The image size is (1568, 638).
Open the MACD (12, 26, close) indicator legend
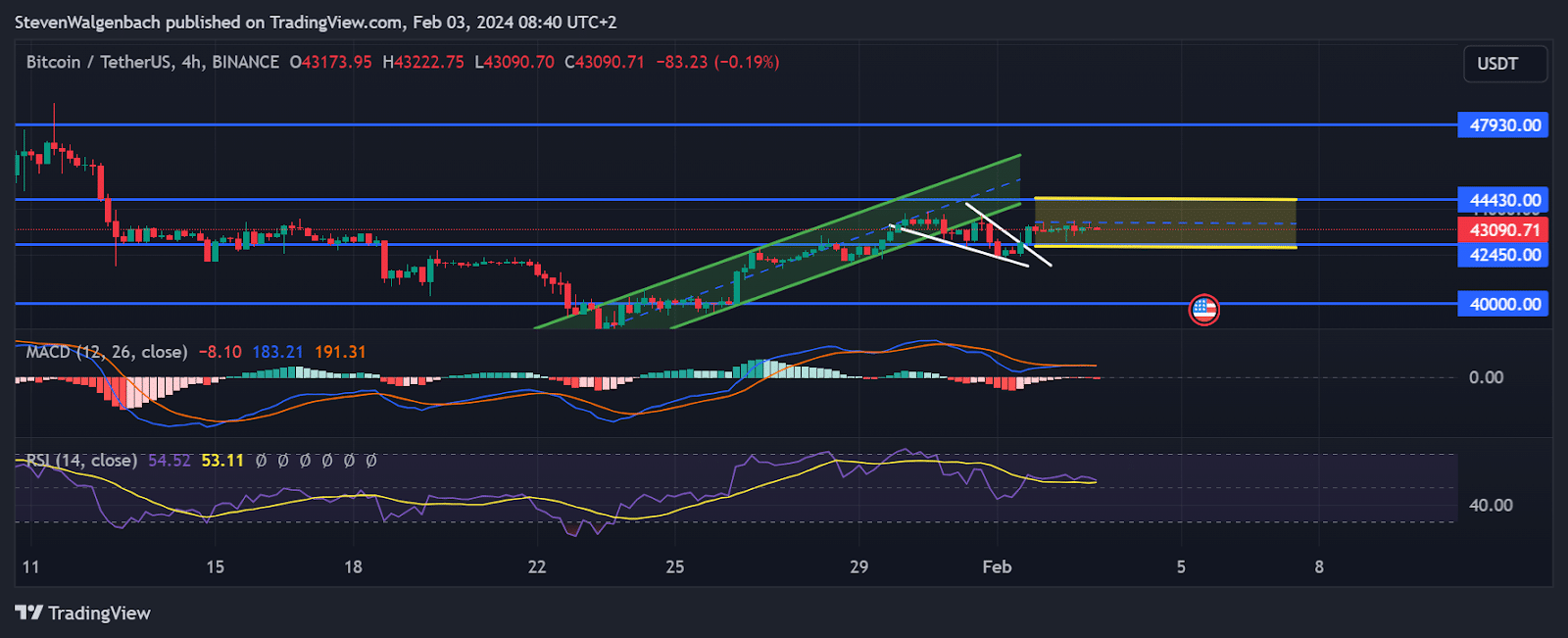pyautogui.click(x=106, y=352)
